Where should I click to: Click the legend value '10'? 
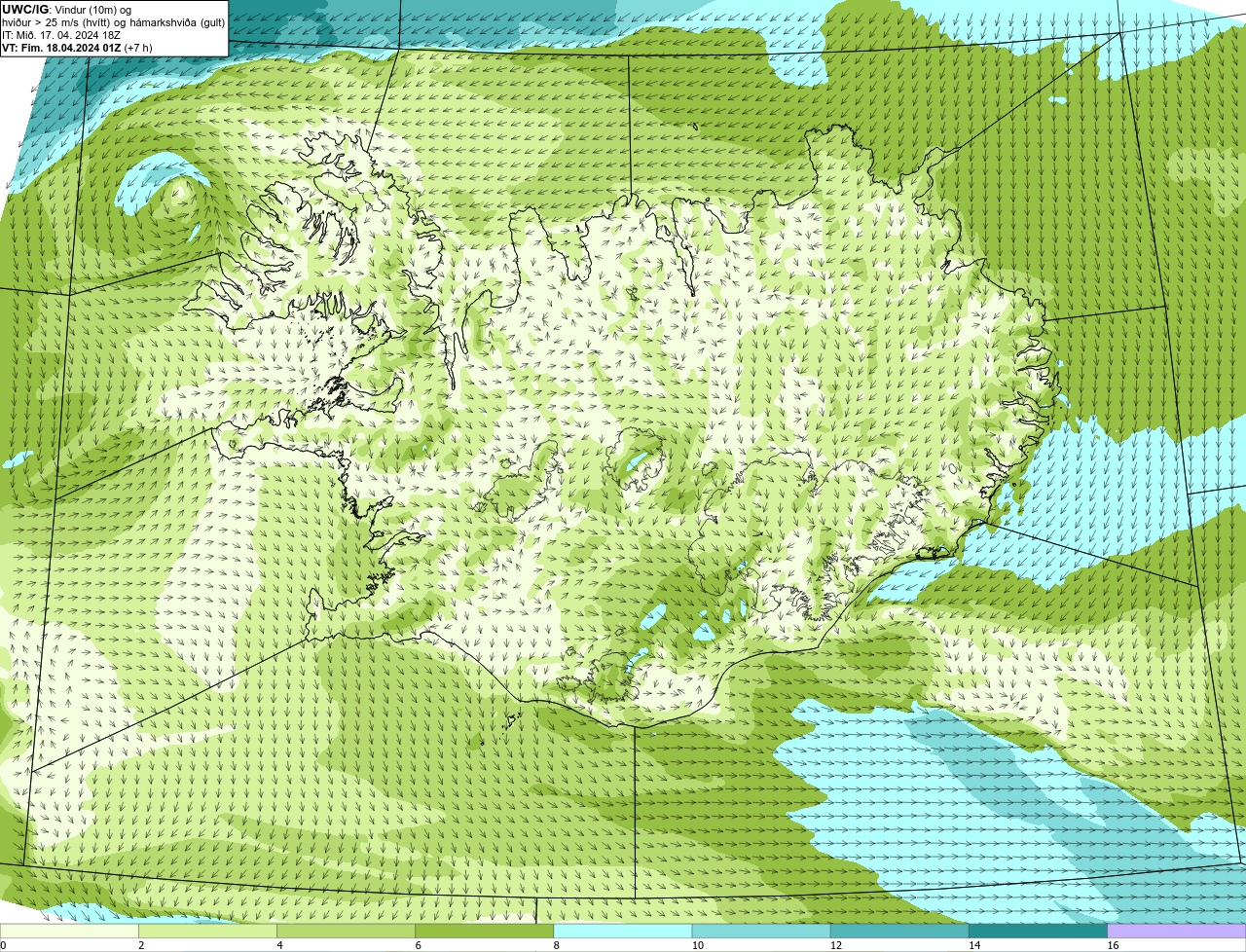pyautogui.click(x=697, y=945)
